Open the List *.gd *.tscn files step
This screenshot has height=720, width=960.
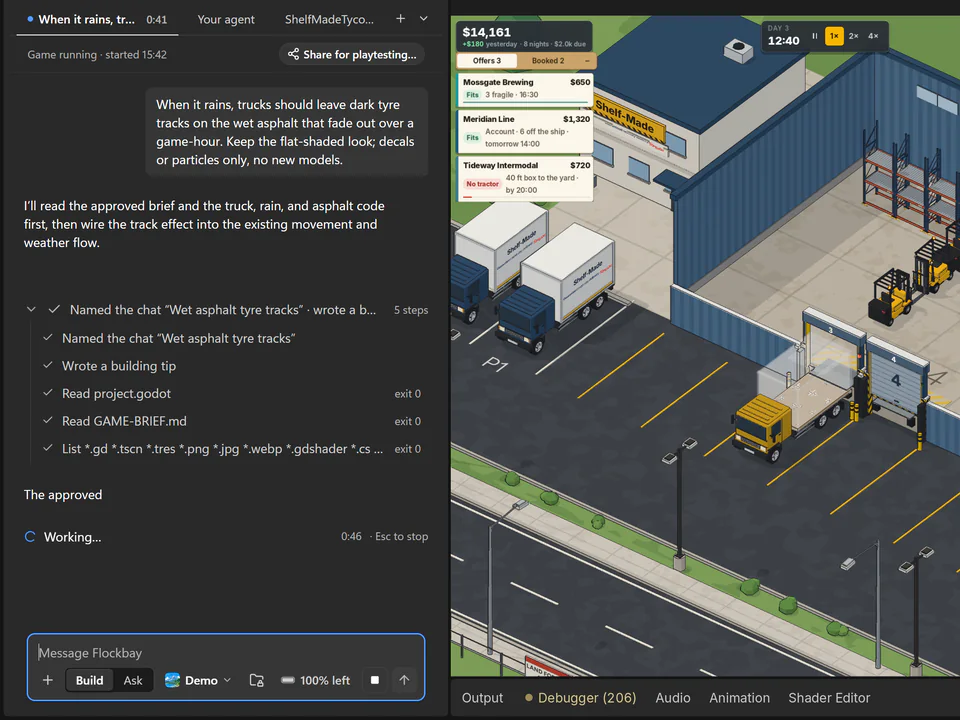click(231, 449)
